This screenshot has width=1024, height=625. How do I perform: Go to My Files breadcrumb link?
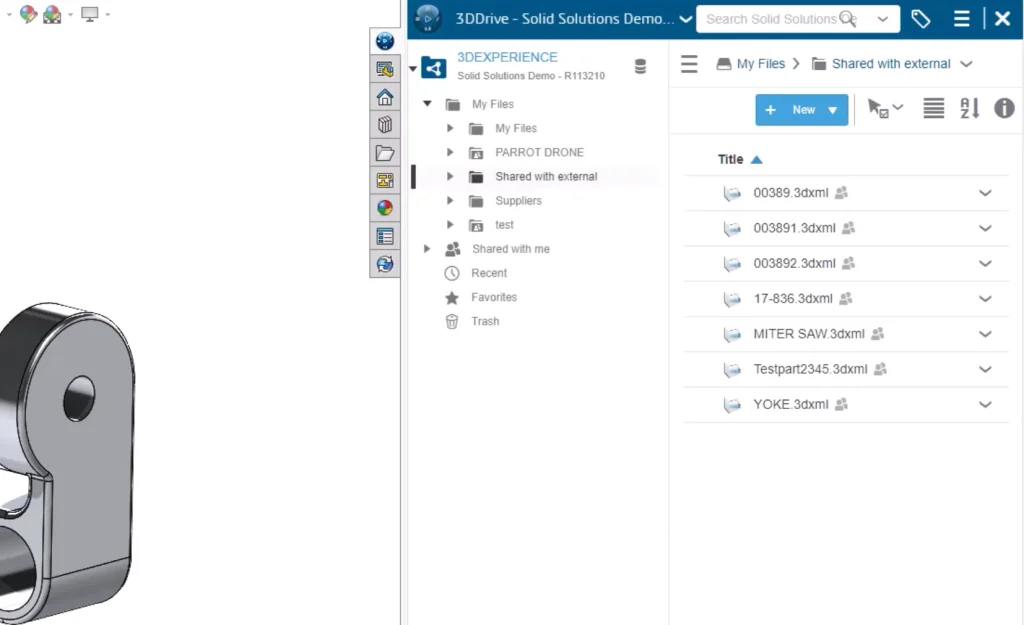point(761,64)
